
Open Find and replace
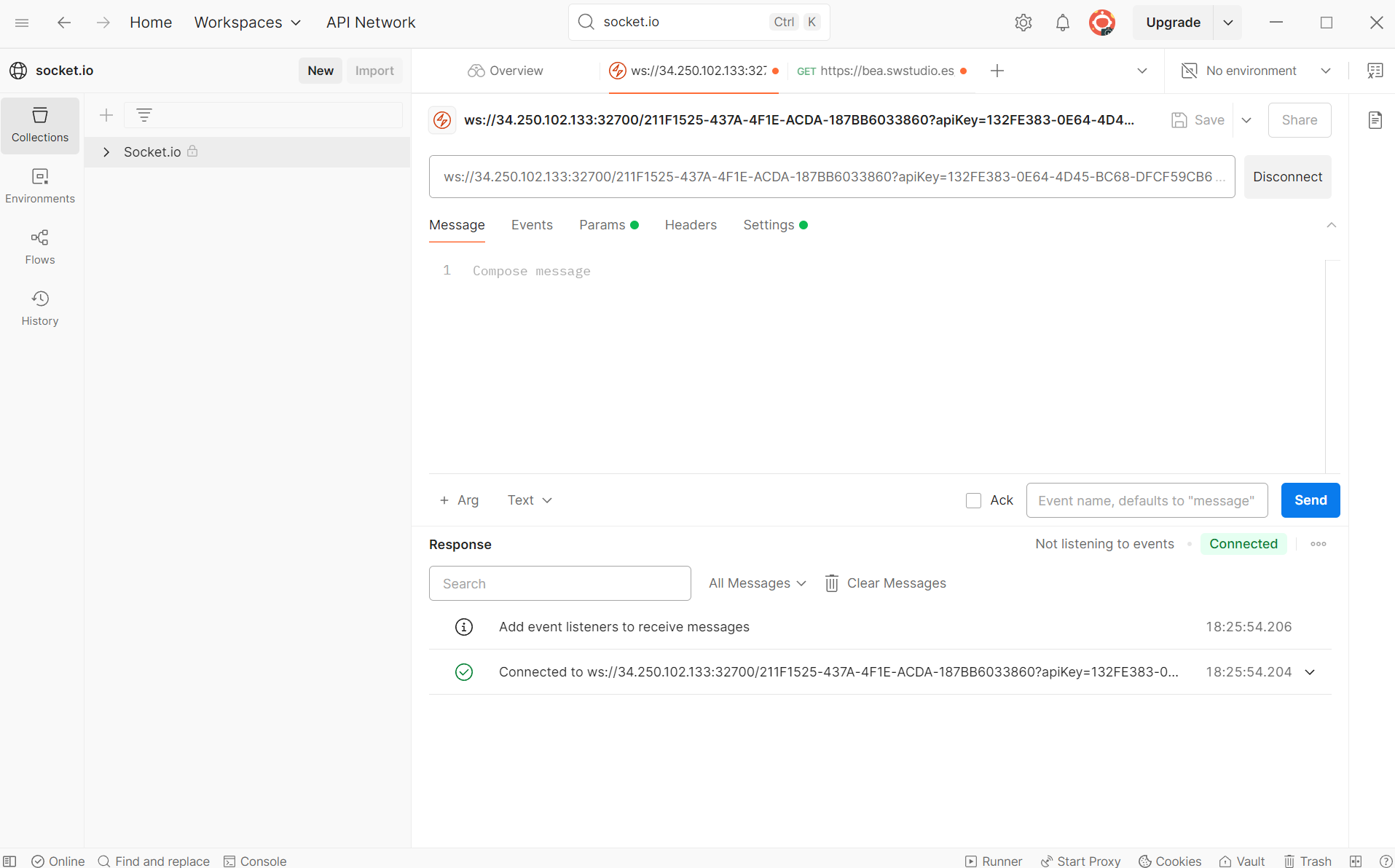[x=154, y=861]
